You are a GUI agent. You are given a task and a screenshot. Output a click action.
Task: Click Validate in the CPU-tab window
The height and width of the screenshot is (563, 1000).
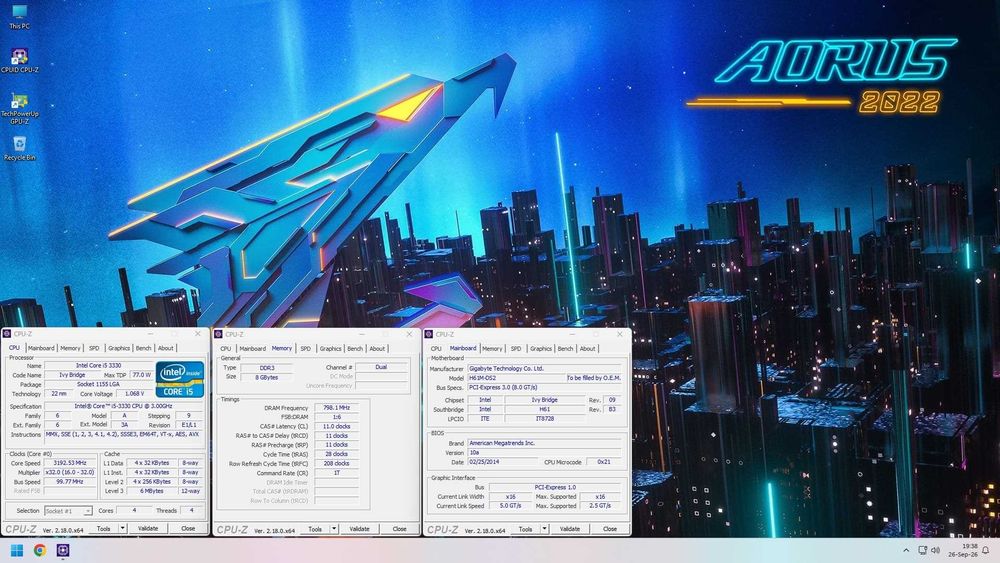pos(148,529)
